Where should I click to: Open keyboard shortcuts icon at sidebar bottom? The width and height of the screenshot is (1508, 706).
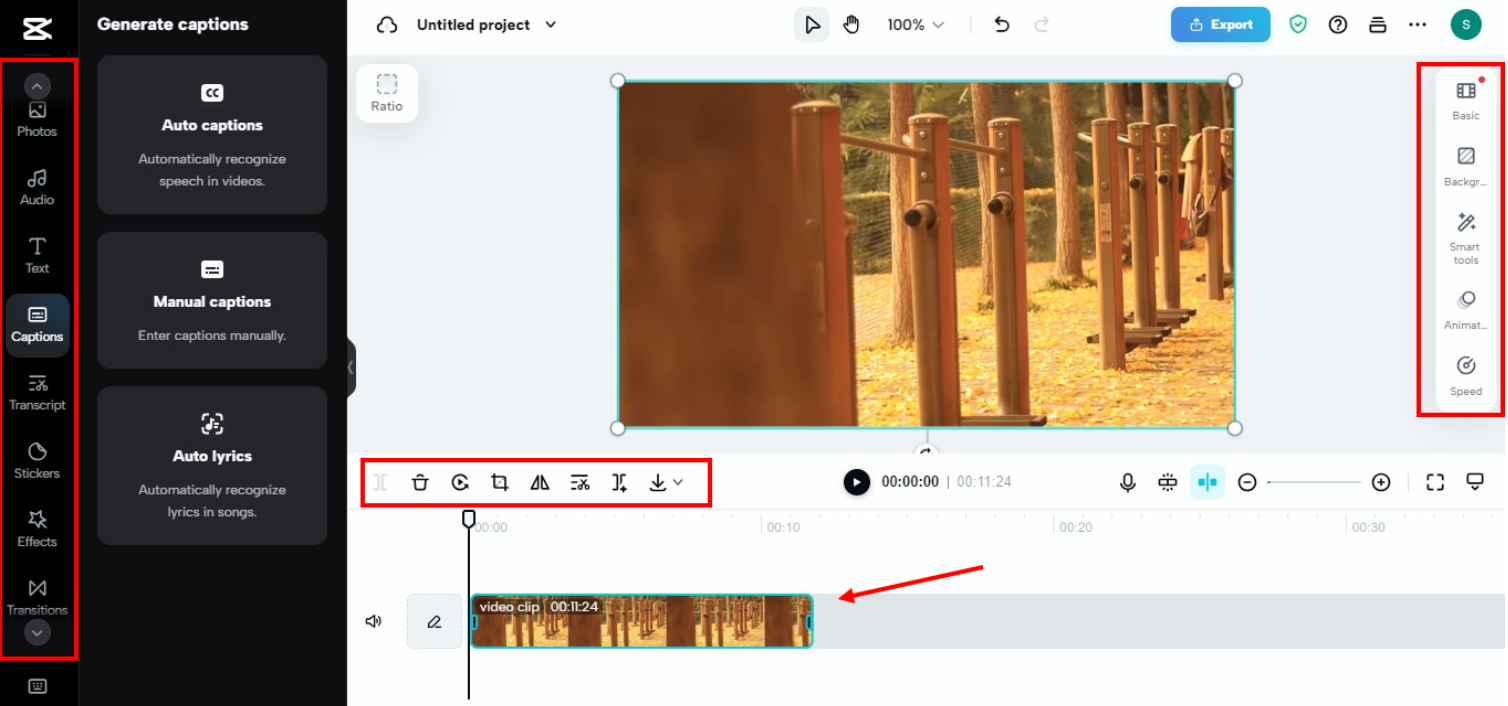[37, 686]
